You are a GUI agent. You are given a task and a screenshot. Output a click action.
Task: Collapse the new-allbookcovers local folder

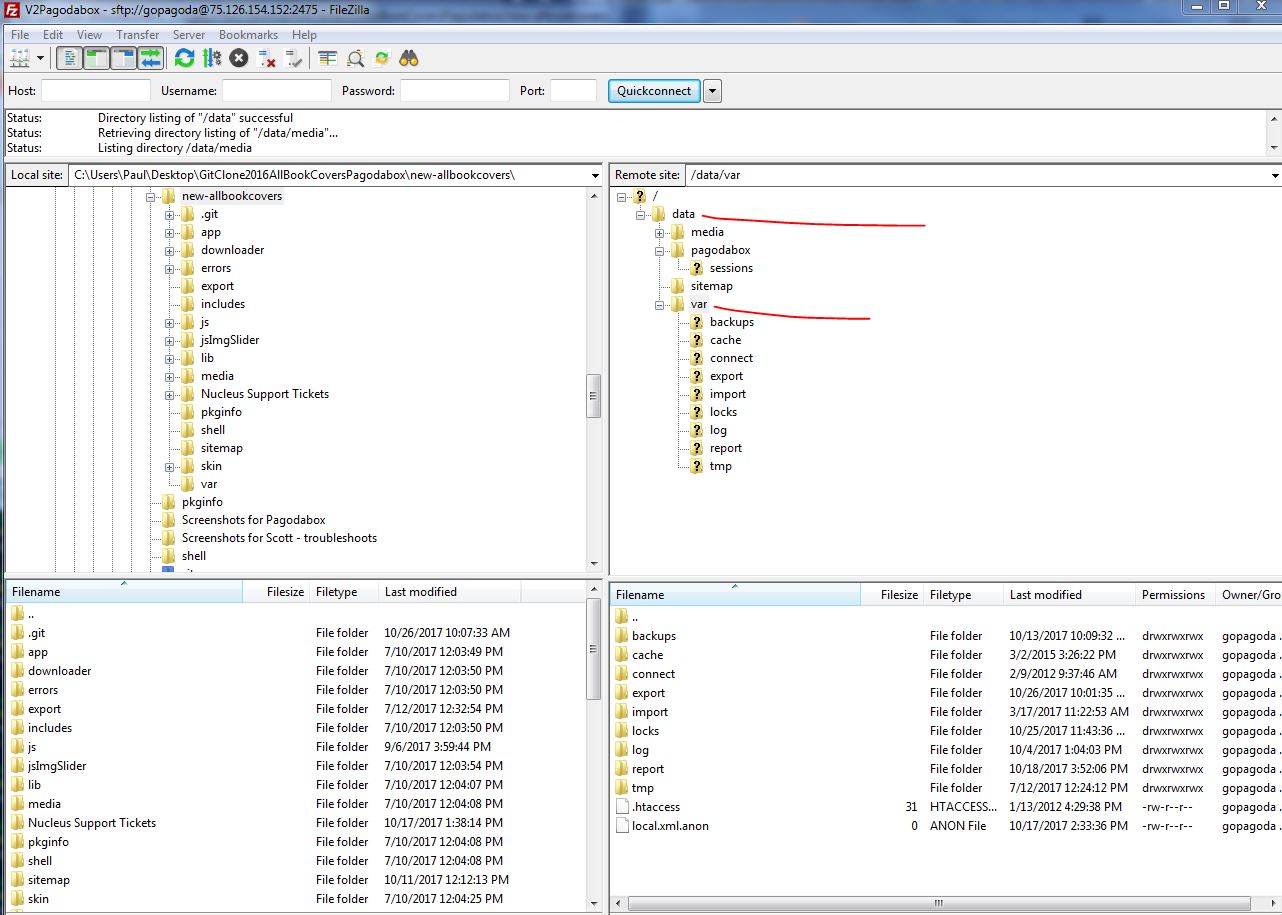tap(152, 197)
